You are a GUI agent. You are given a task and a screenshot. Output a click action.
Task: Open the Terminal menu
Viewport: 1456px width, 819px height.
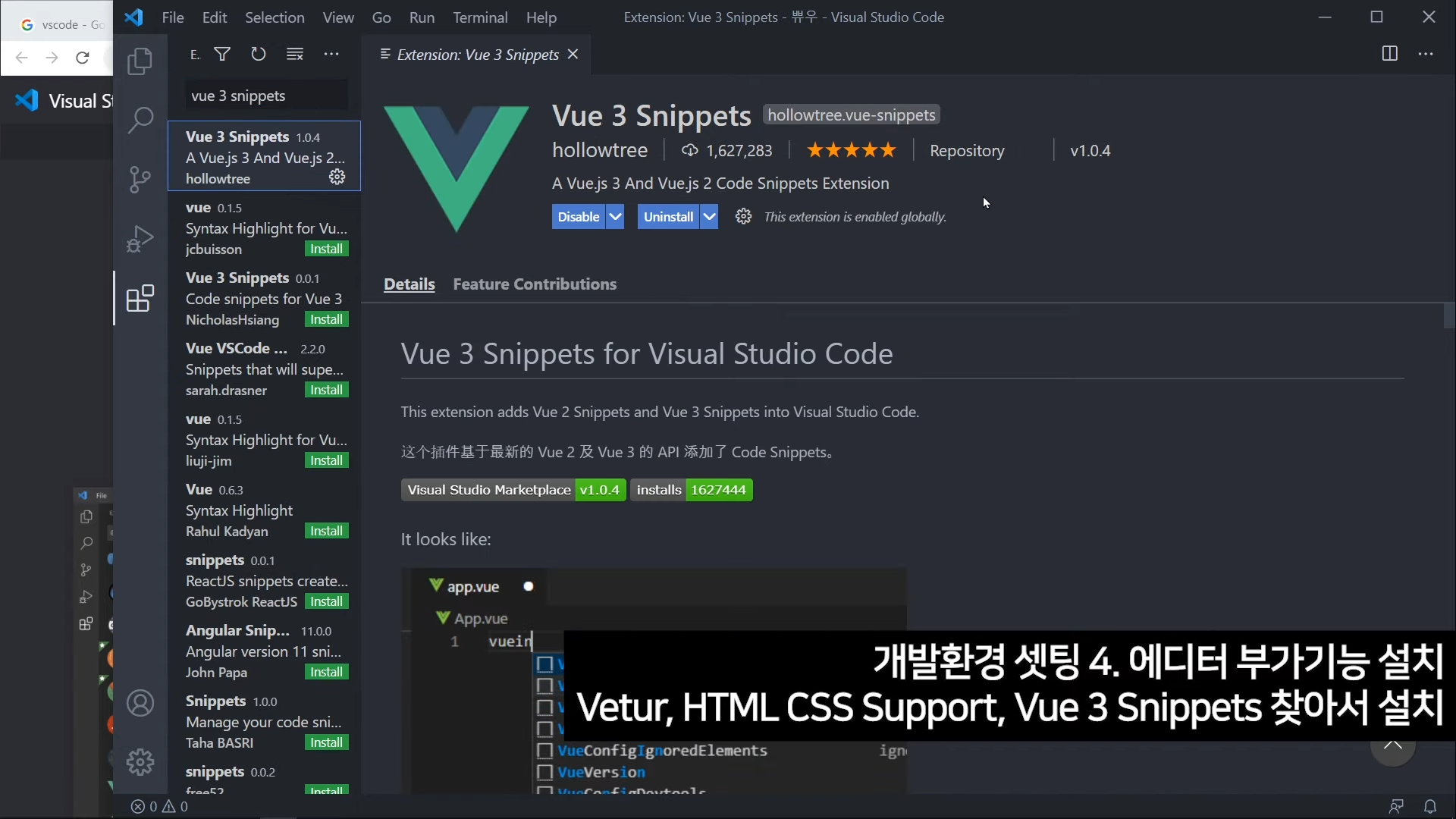(480, 17)
